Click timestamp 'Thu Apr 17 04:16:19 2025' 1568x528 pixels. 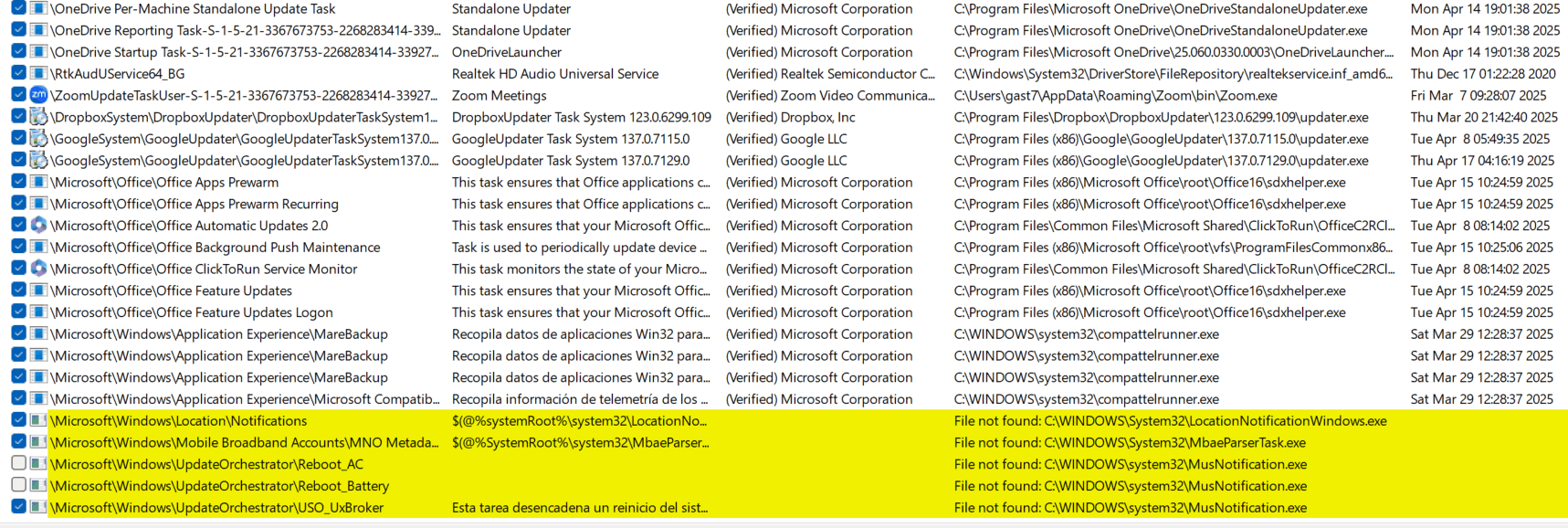click(1482, 161)
